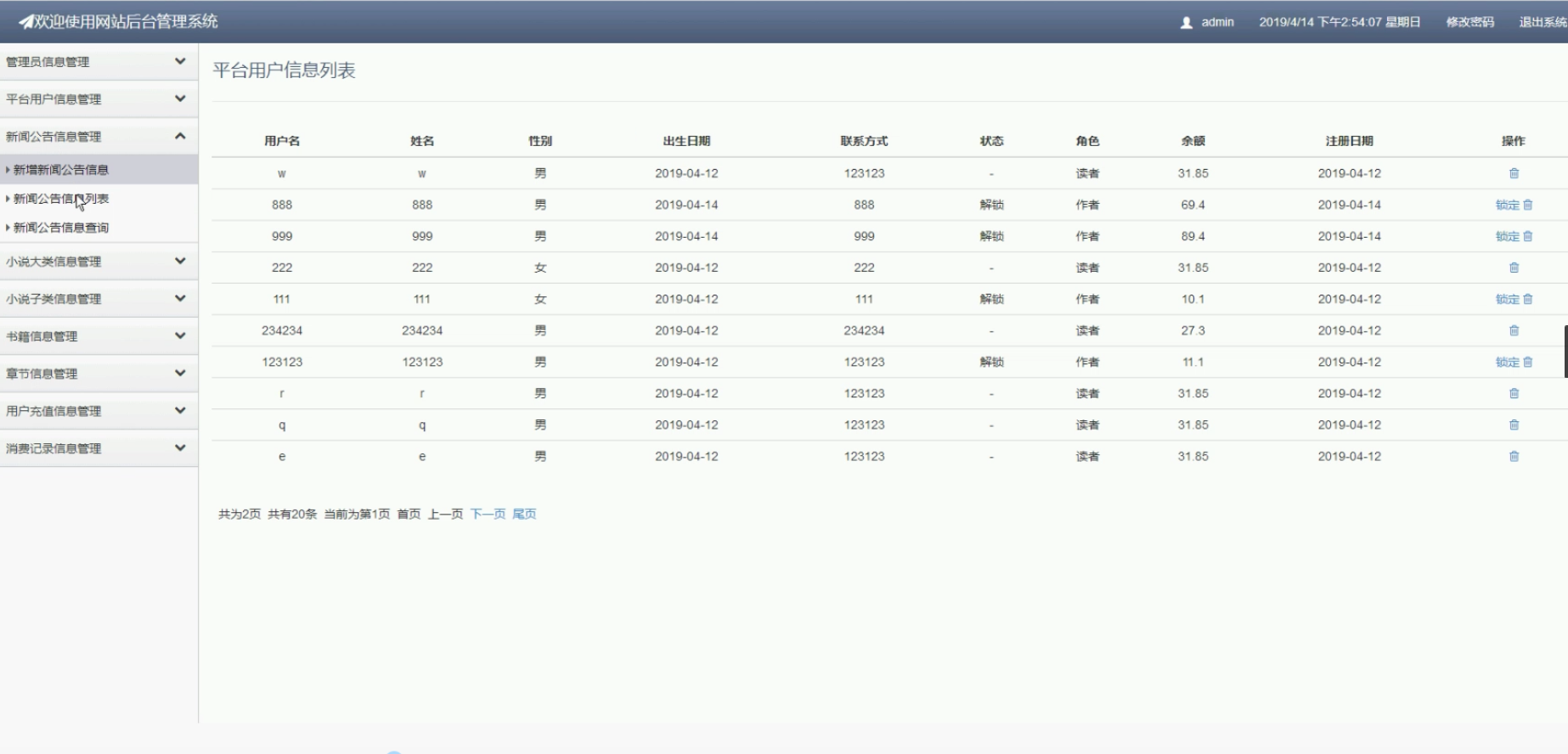Click trash icon in row 999
The height and width of the screenshot is (754, 1568).
pos(1528,236)
